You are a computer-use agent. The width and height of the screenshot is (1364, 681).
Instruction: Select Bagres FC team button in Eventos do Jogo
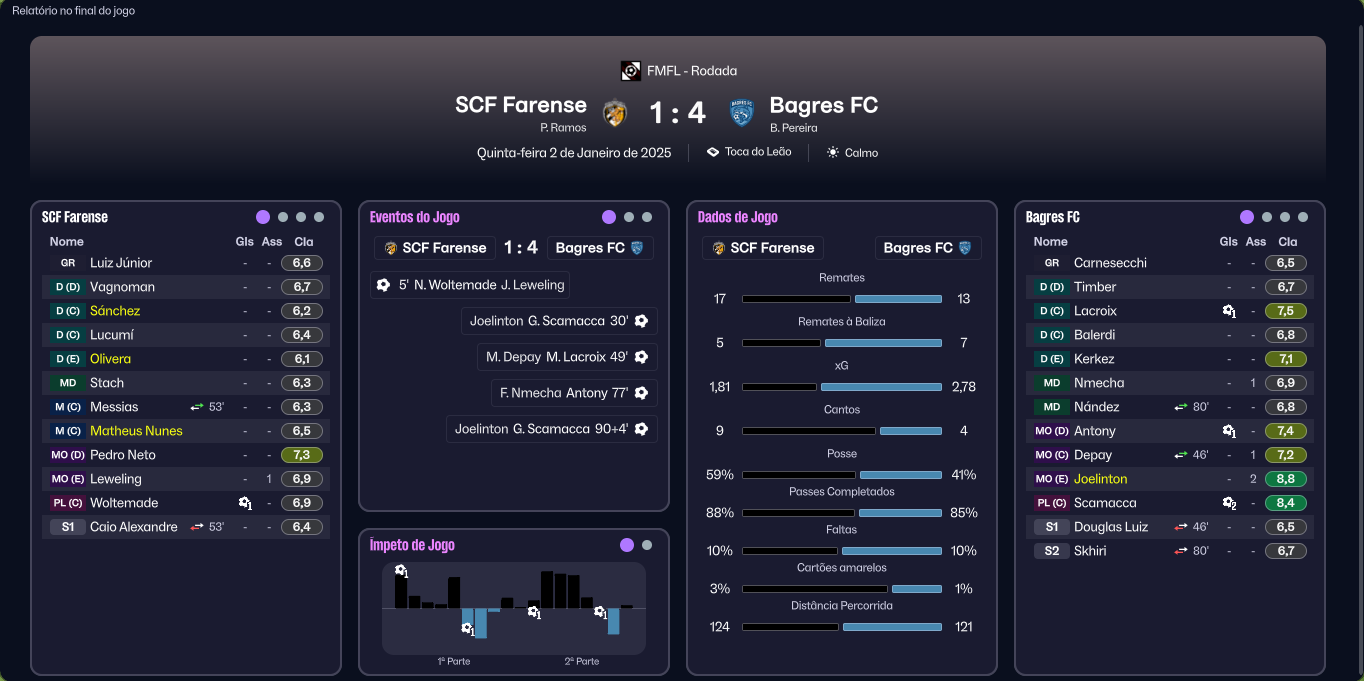600,248
